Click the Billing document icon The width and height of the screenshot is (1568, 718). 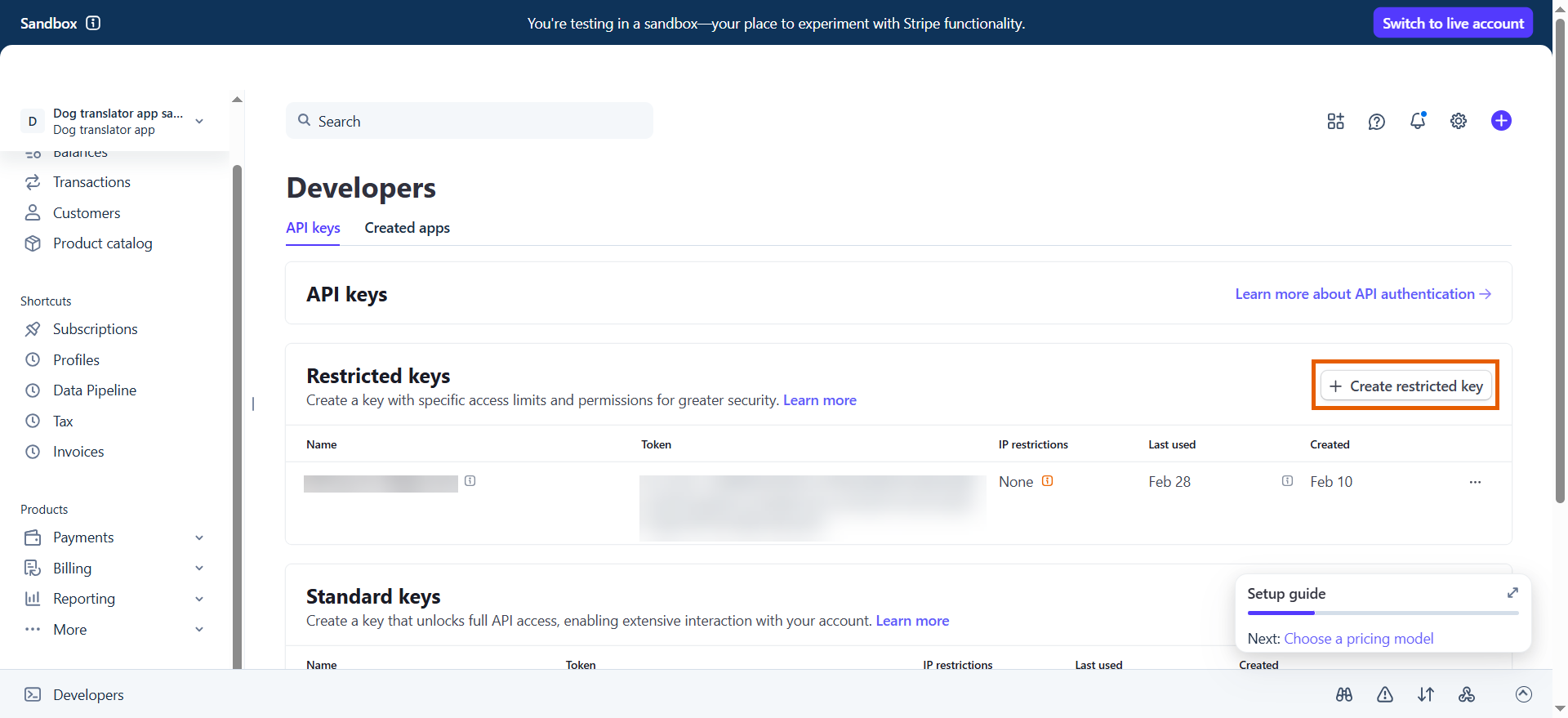coord(33,569)
